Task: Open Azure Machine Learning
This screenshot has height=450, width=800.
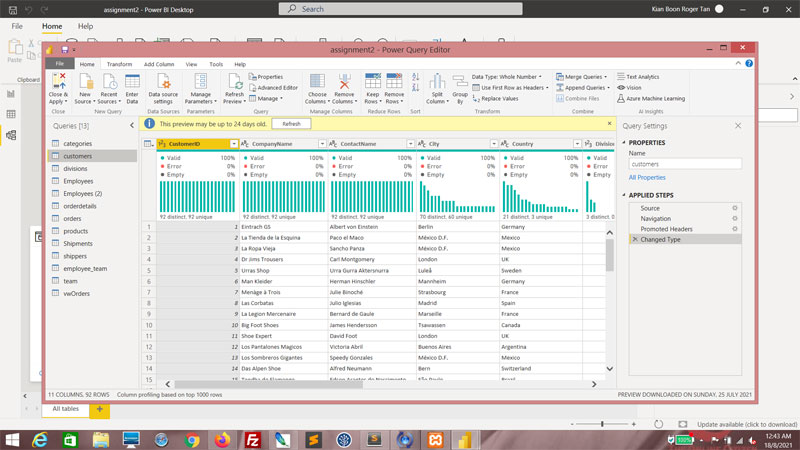Action: click(x=651, y=98)
